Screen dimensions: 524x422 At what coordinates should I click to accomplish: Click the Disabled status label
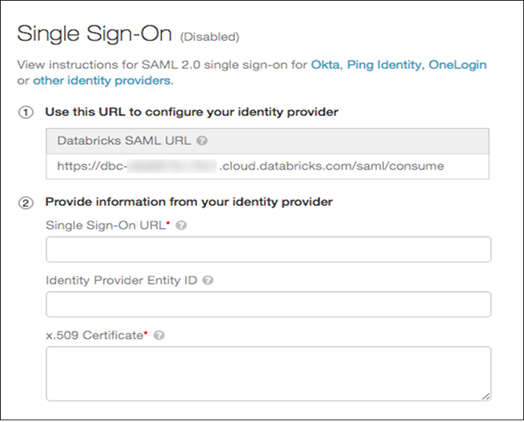coord(210,37)
